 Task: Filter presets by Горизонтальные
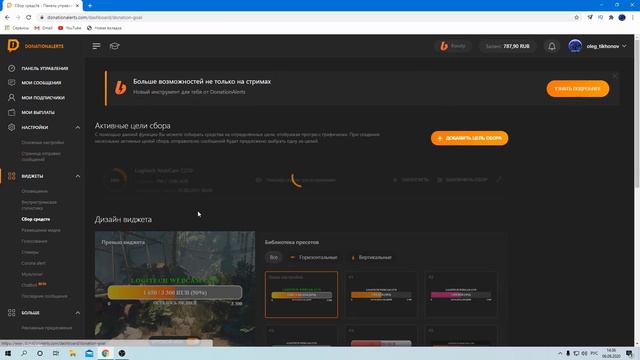point(314,257)
